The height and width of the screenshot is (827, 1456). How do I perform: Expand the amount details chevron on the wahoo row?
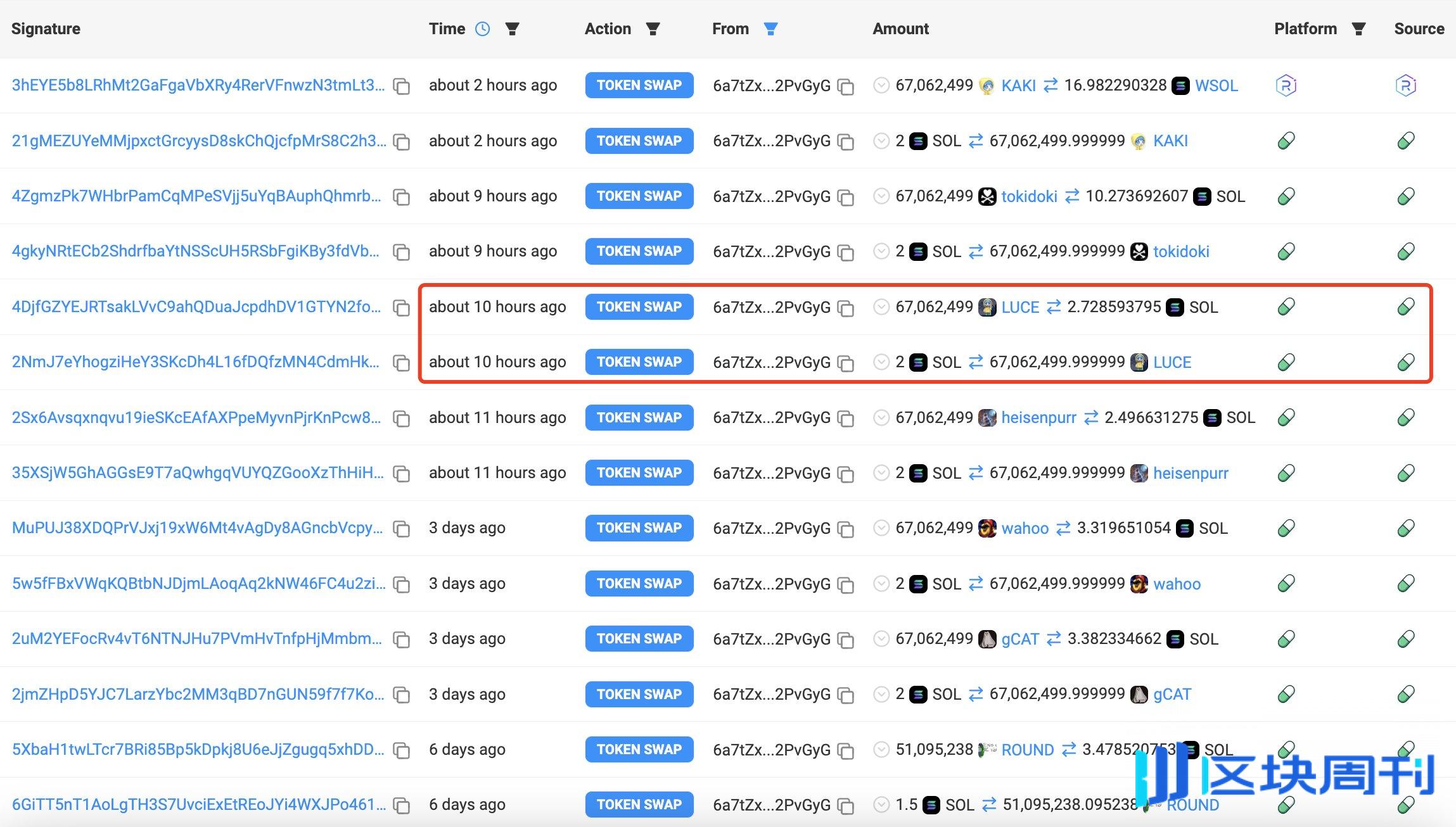point(881,527)
